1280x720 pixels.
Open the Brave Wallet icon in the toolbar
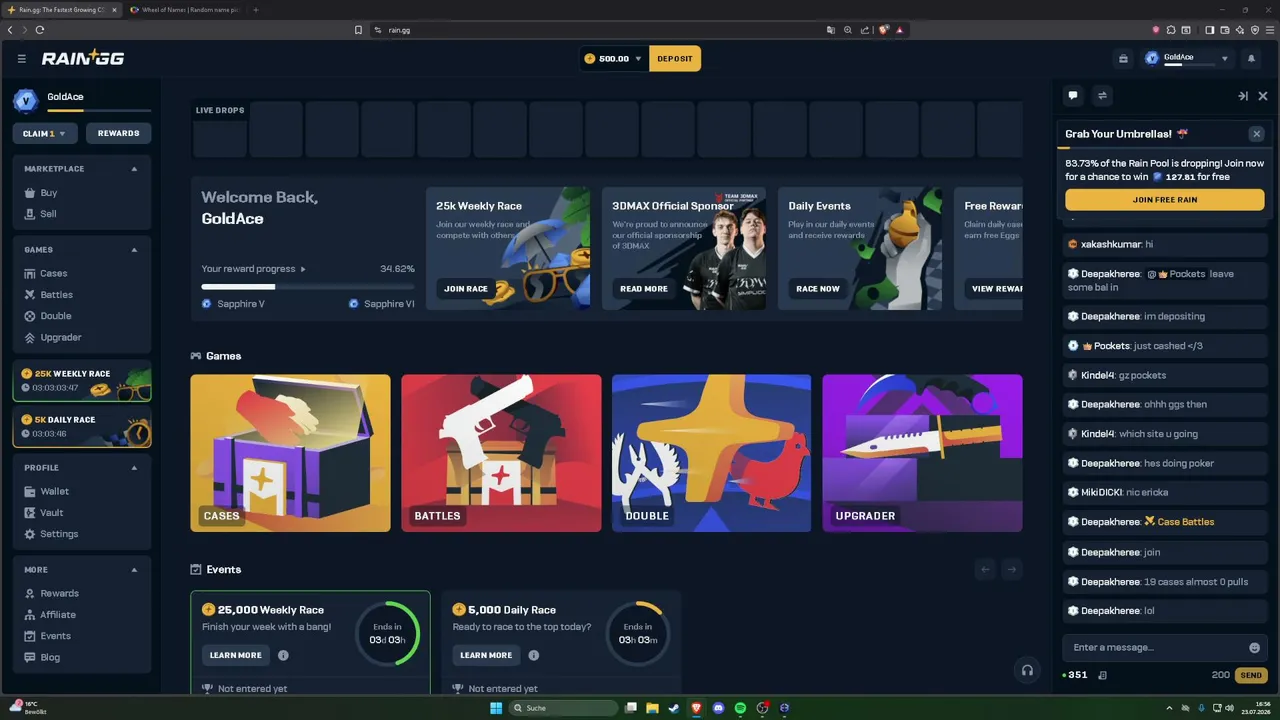(1224, 30)
